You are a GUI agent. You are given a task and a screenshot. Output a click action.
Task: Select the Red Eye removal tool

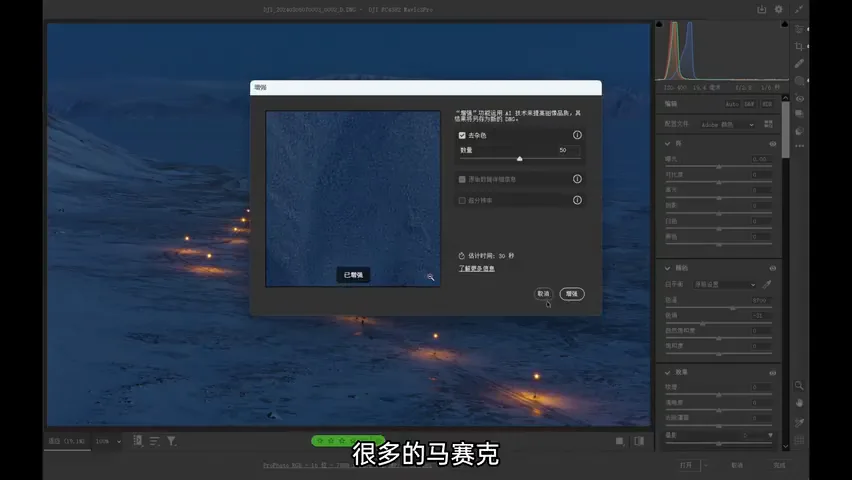(799, 98)
